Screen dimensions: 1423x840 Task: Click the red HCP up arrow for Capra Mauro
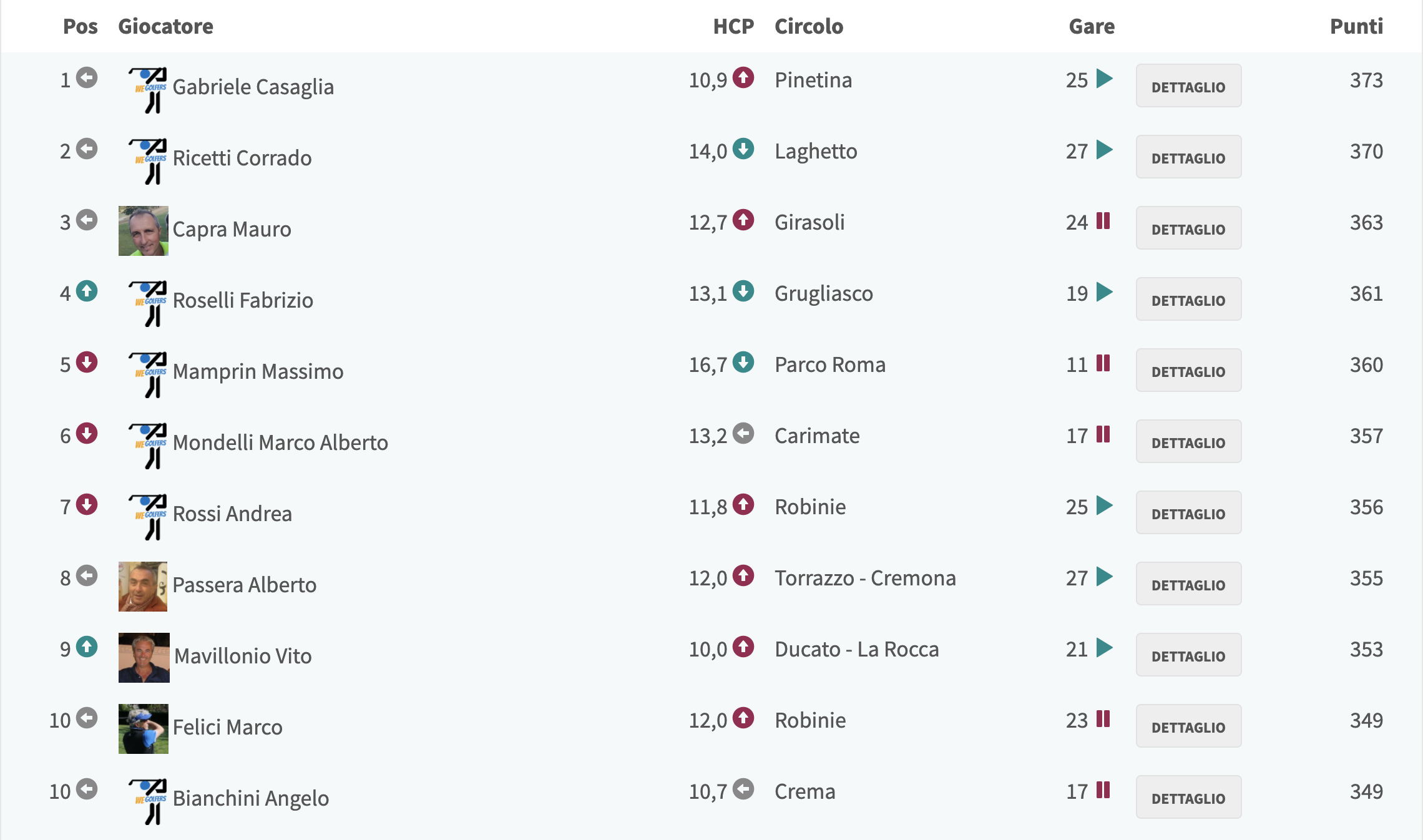coord(743,220)
